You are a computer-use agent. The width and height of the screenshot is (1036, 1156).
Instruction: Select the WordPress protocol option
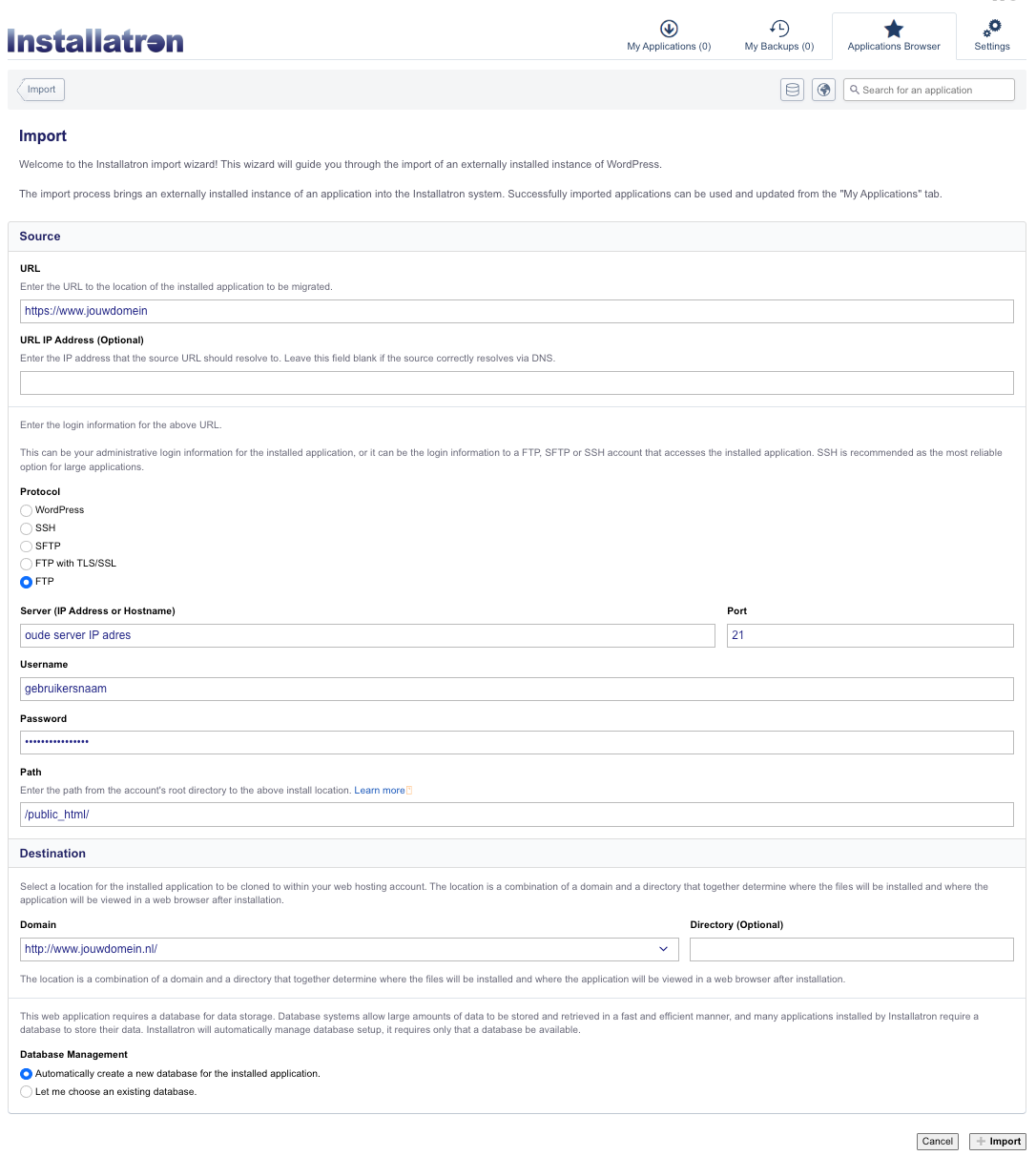27,510
